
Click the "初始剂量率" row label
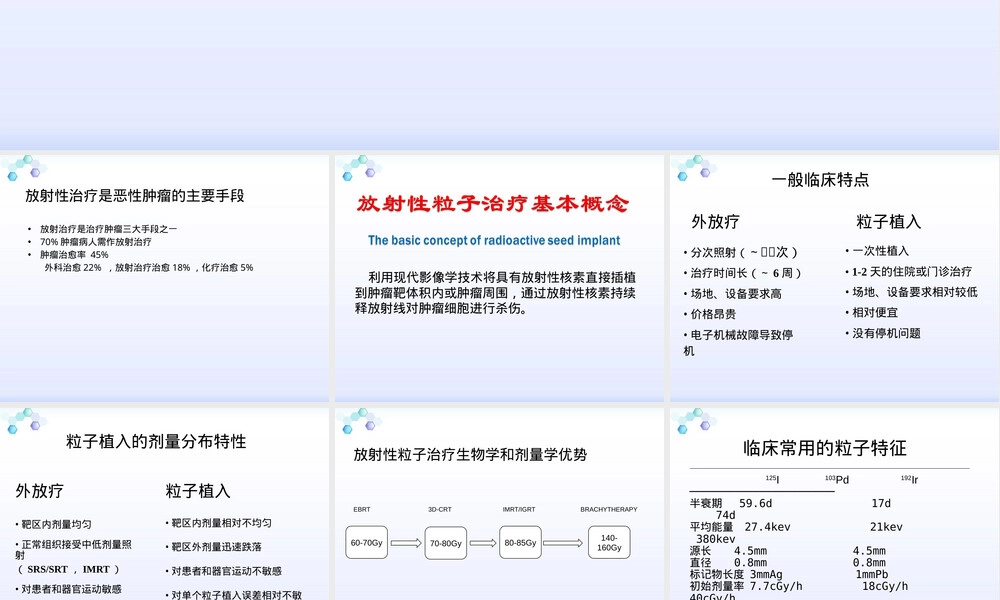[x=717, y=586]
